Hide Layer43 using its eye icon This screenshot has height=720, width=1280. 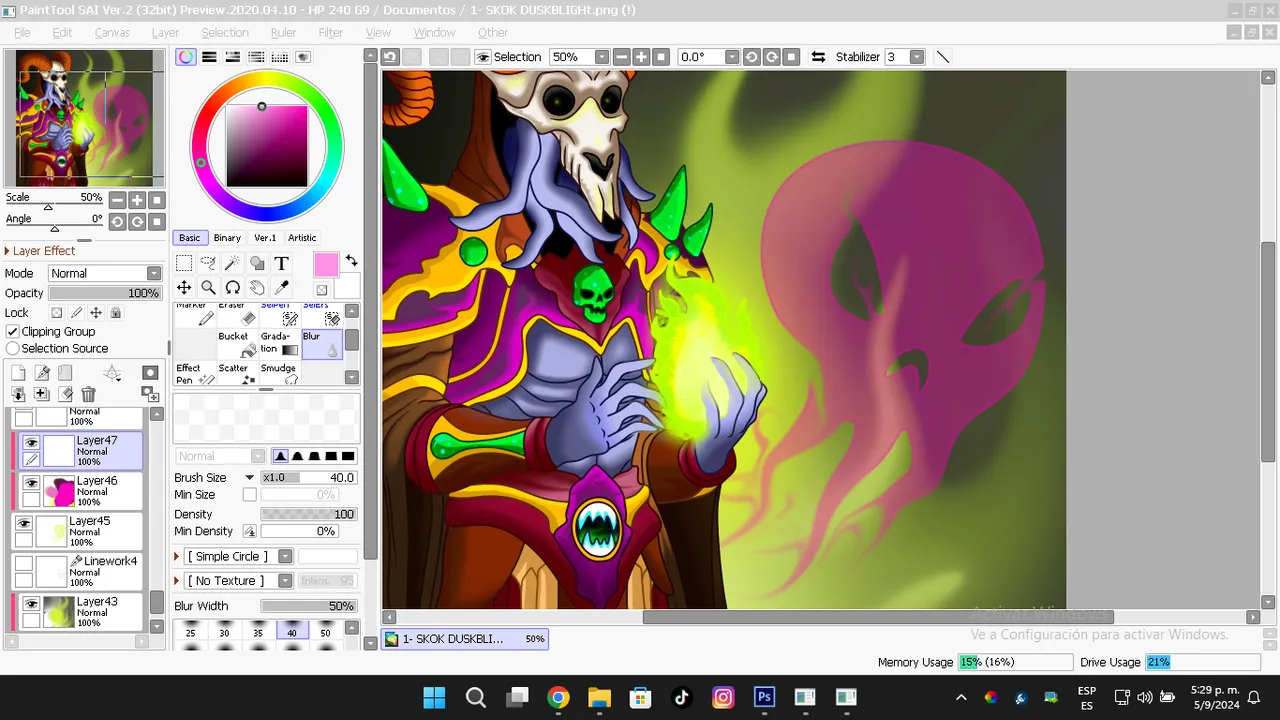(32, 604)
